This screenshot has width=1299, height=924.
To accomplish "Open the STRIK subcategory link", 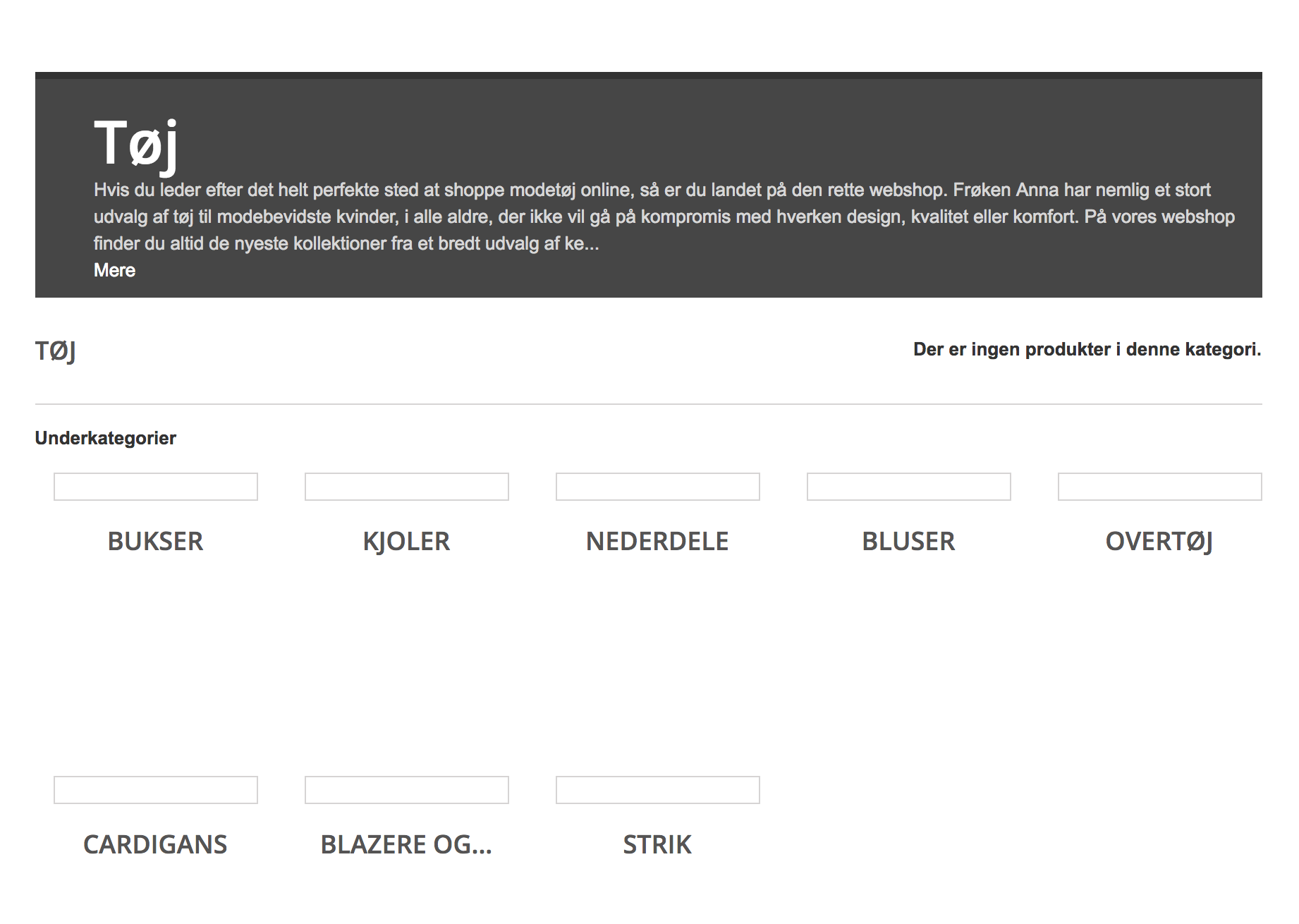I will (657, 844).
